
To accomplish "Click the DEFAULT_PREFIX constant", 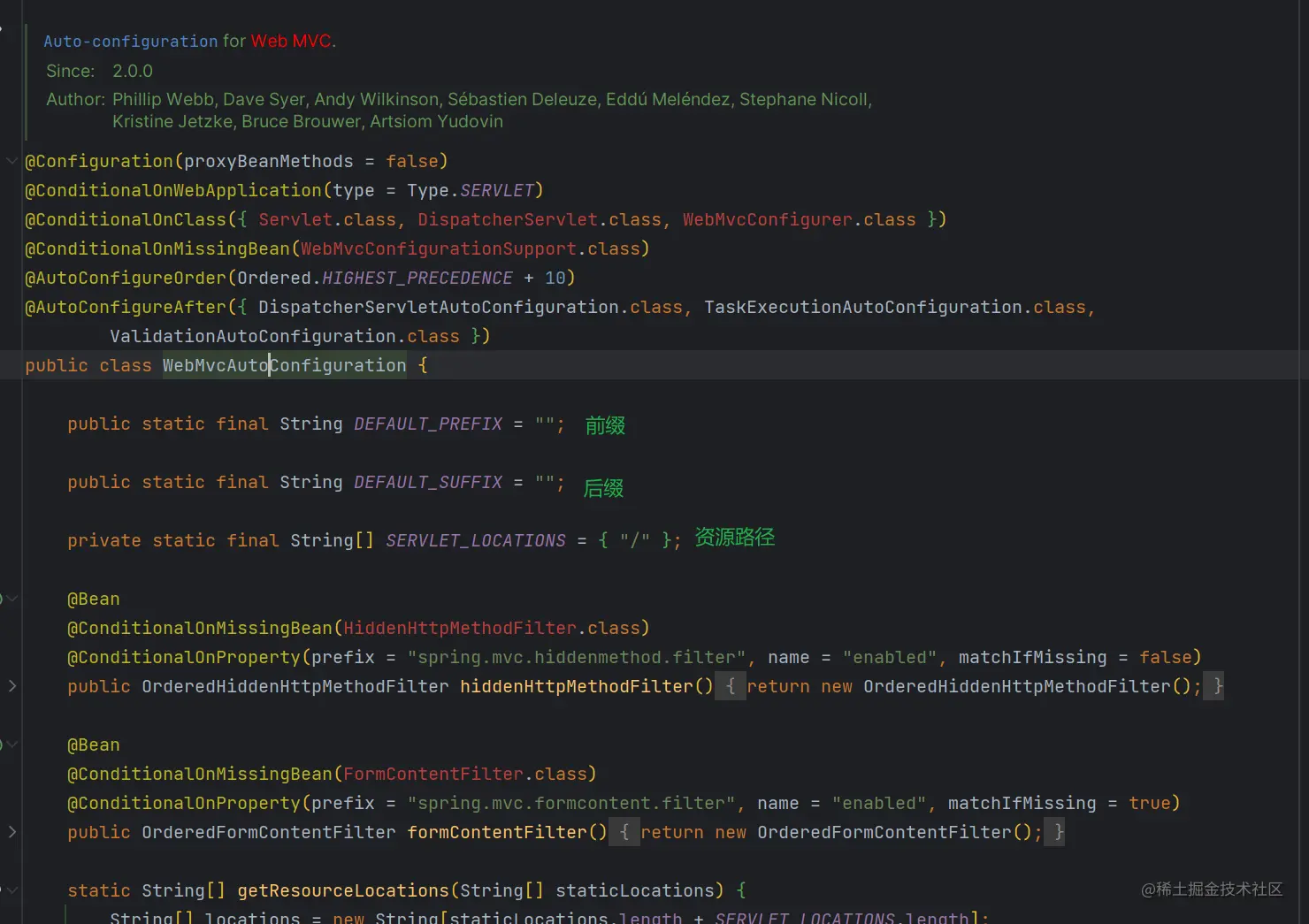I will click(x=428, y=424).
